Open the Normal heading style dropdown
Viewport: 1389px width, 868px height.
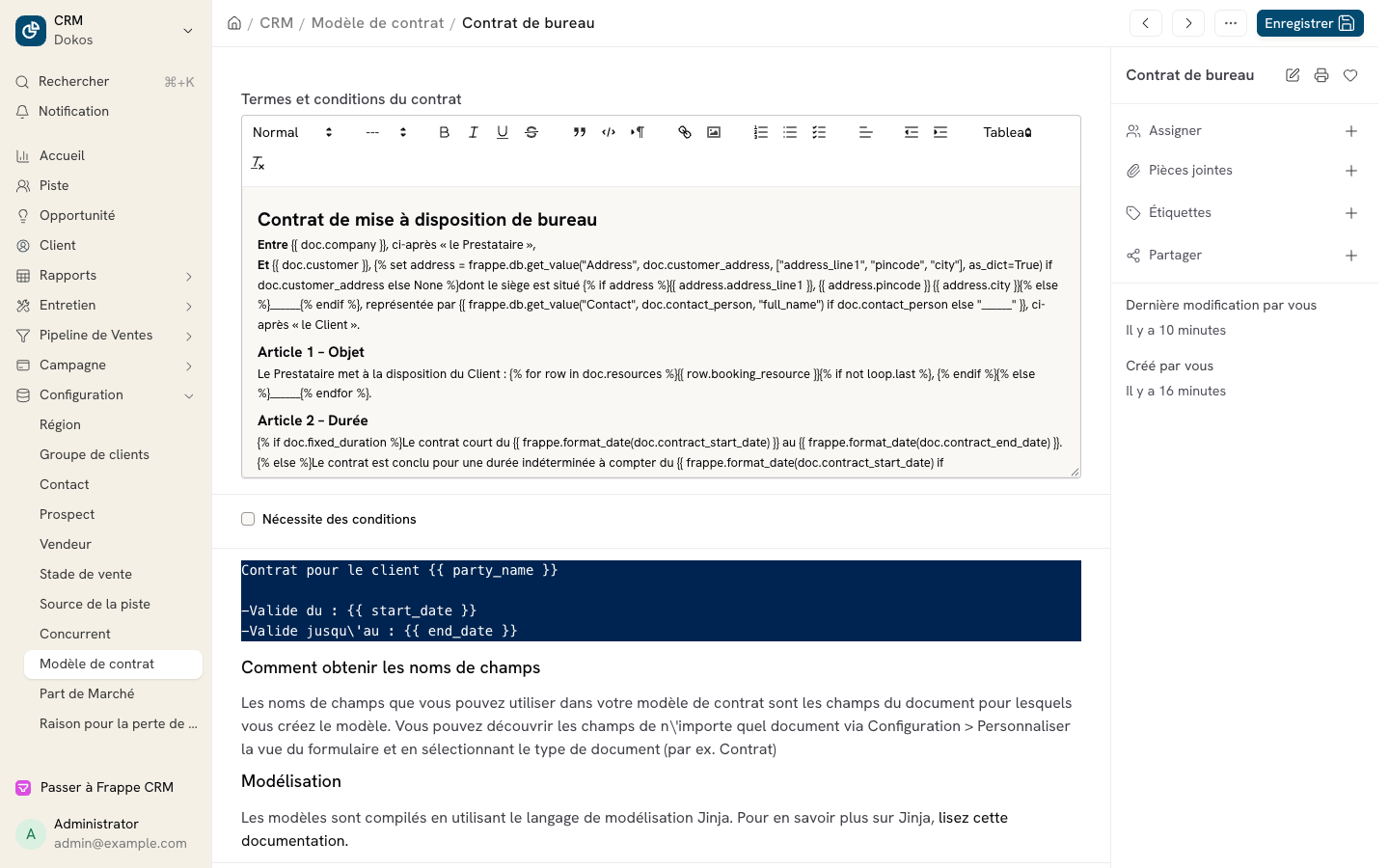pos(292,132)
